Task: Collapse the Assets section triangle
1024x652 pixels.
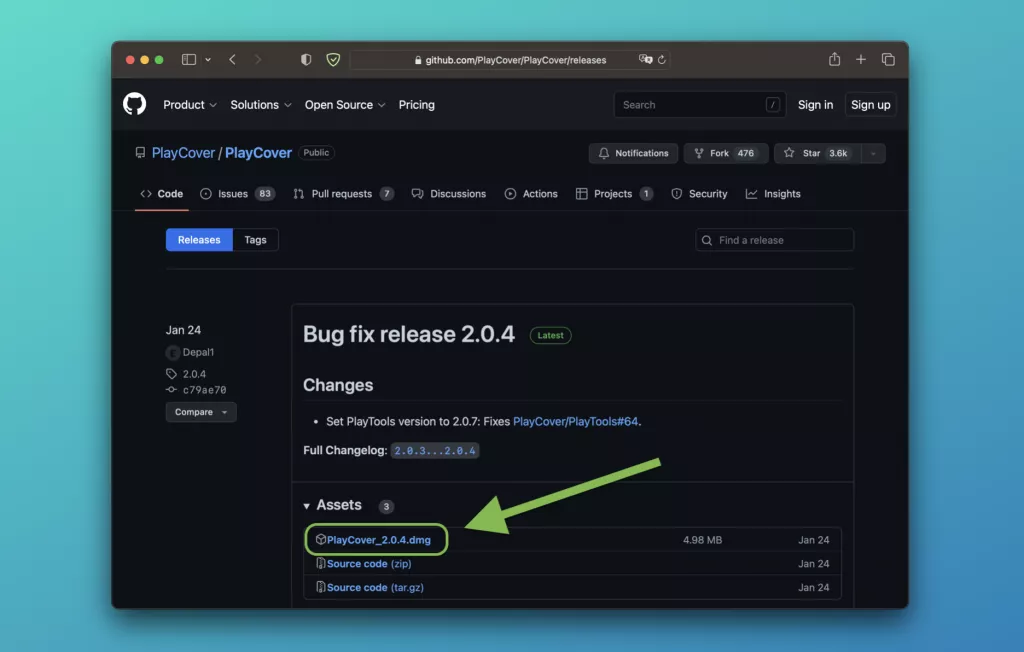Action: (307, 506)
